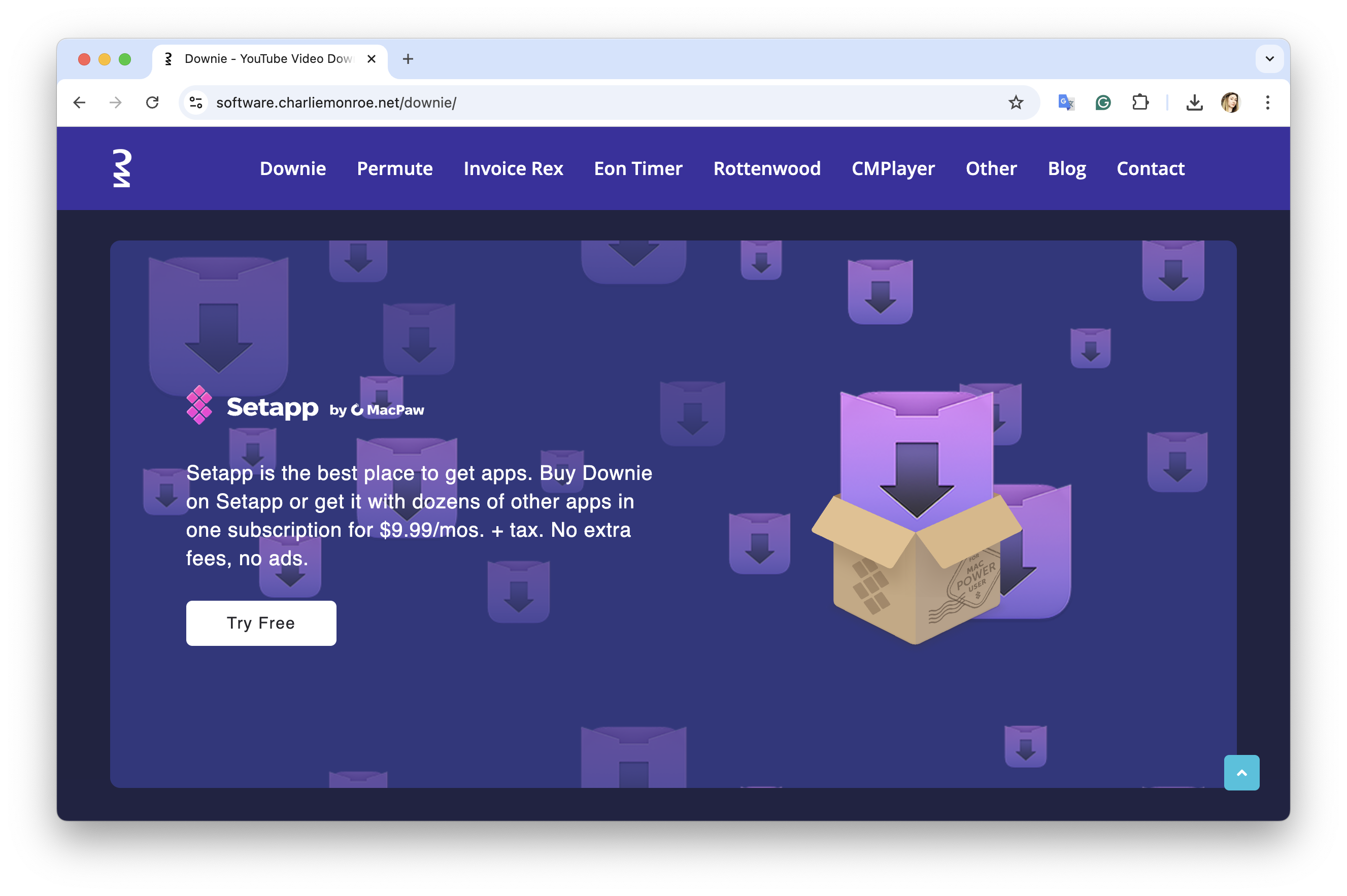Open the Chrome profile avatar

coord(1230,103)
